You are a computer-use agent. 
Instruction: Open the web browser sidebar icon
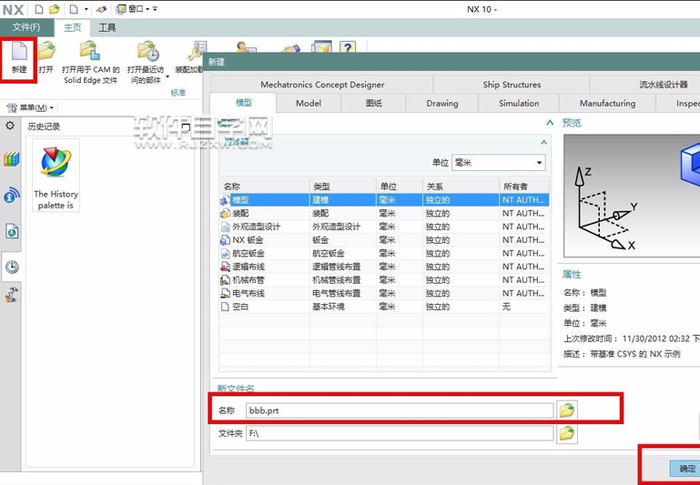click(12, 231)
